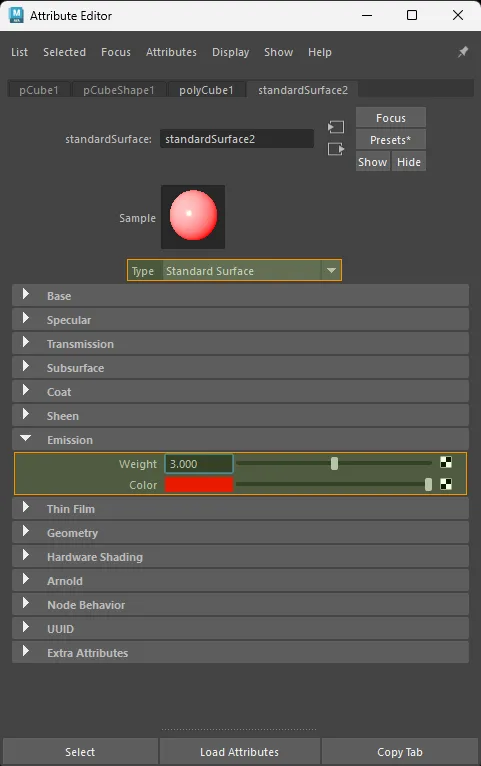Click the go to input connection icon
Image resolution: width=481 pixels, height=766 pixels.
(x=336, y=127)
